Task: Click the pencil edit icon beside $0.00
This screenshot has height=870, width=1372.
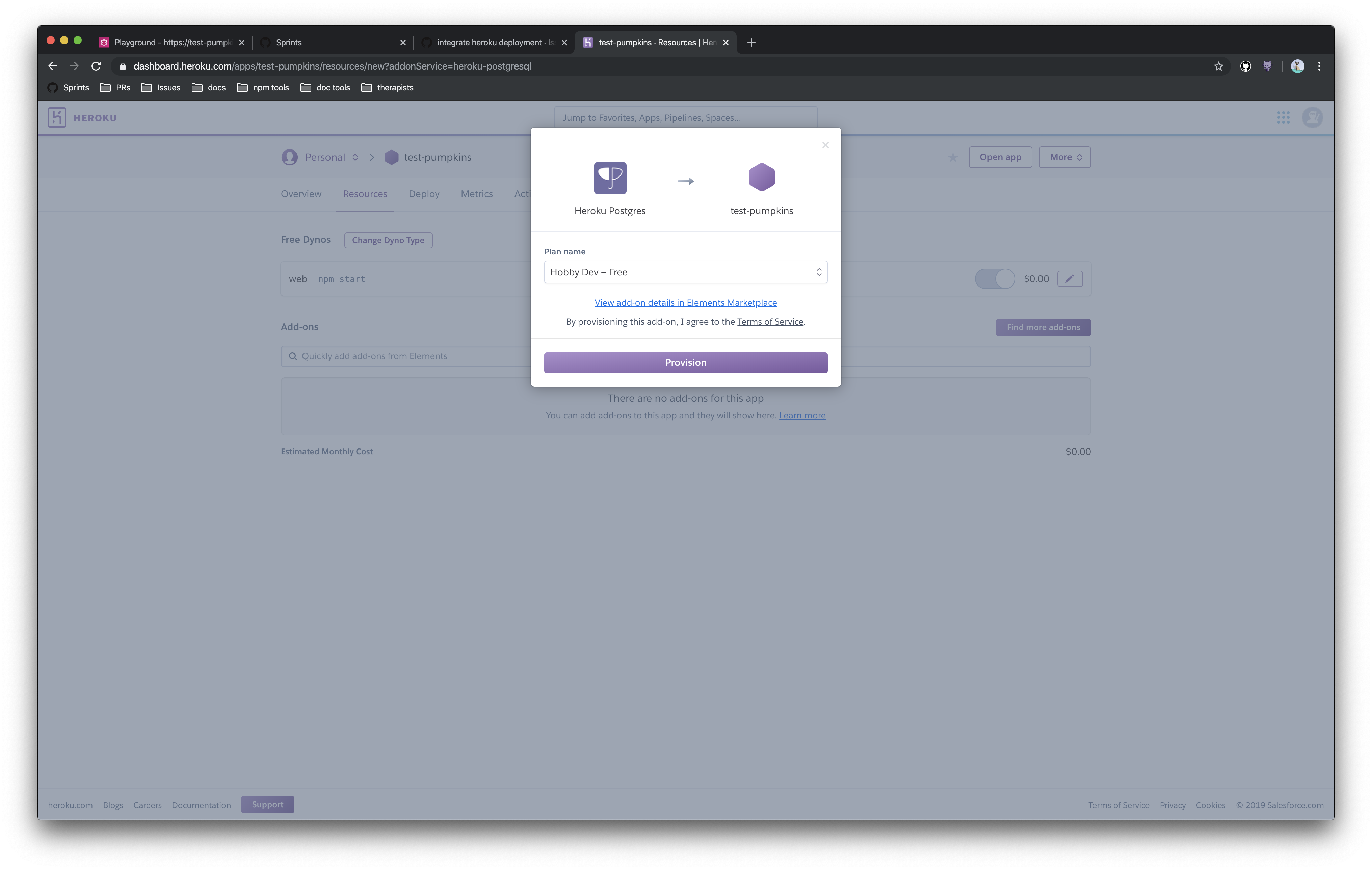Action: pos(1070,278)
